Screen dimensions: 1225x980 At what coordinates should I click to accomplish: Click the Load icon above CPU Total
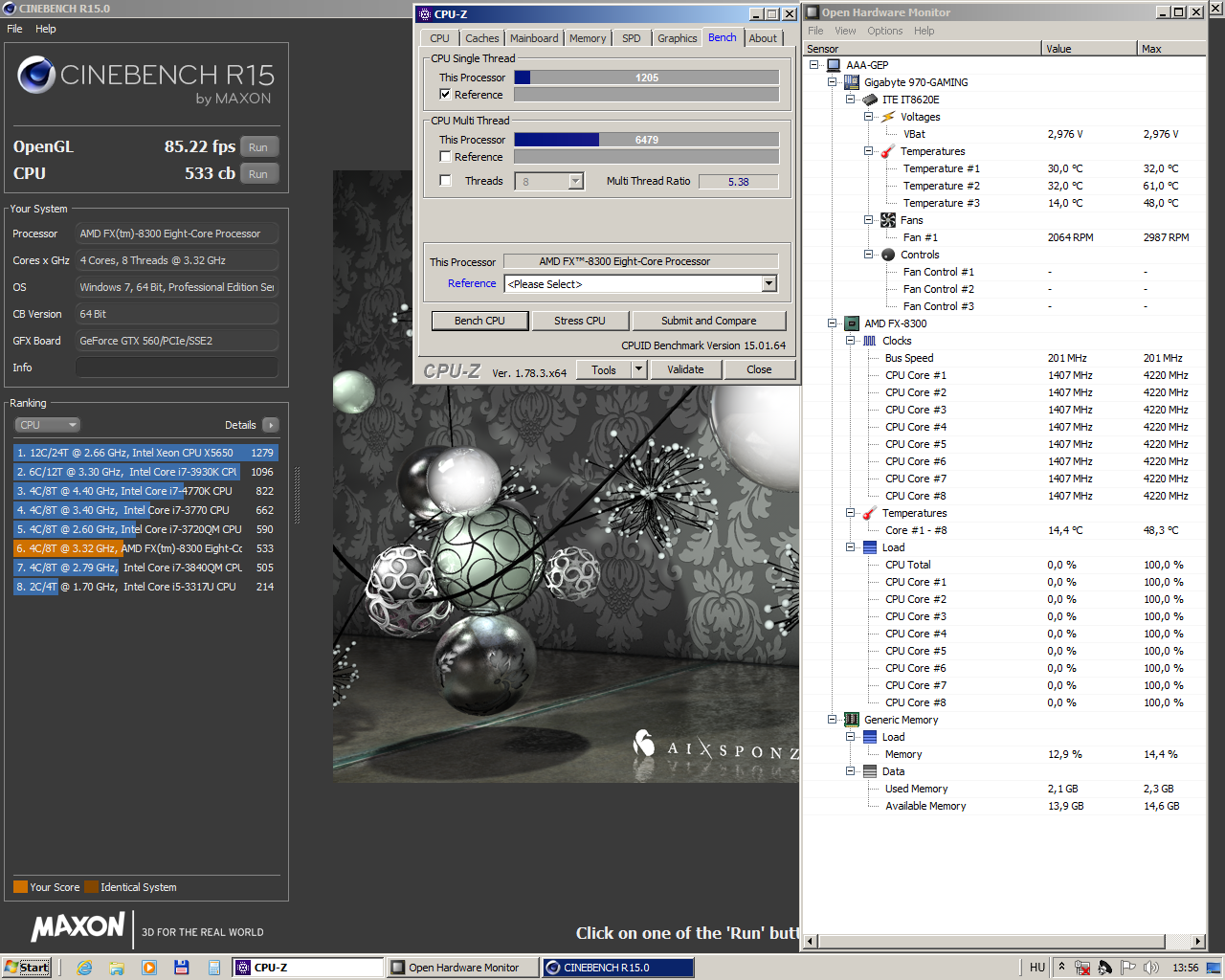tap(870, 547)
